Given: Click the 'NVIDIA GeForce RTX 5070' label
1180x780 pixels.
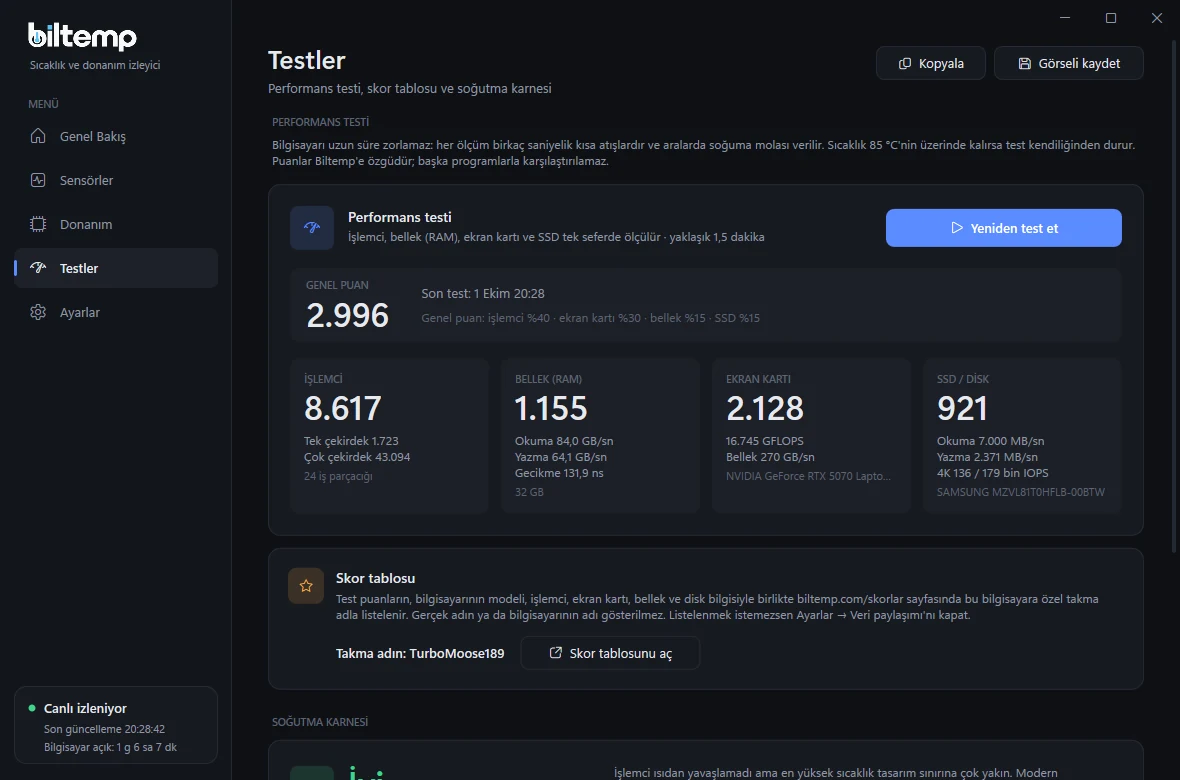Looking at the screenshot, I should click(x=808, y=476).
